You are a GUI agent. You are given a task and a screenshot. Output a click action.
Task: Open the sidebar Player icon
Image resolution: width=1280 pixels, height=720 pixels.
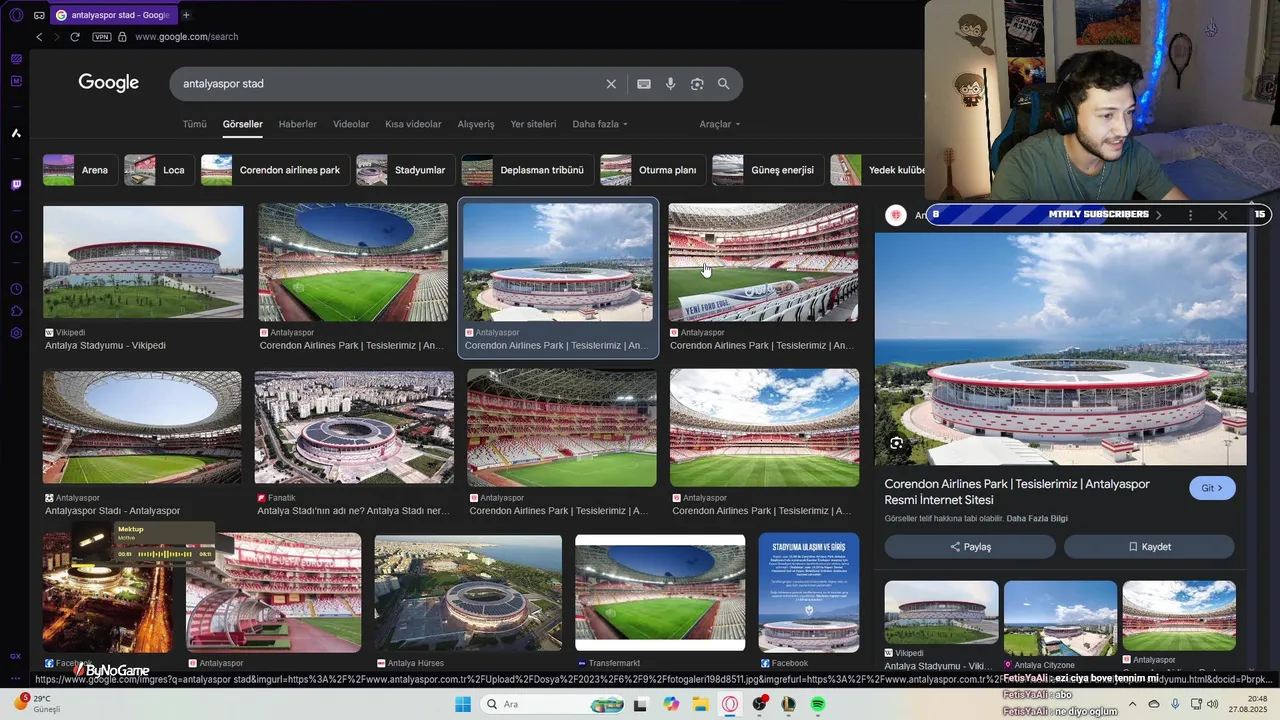16,237
